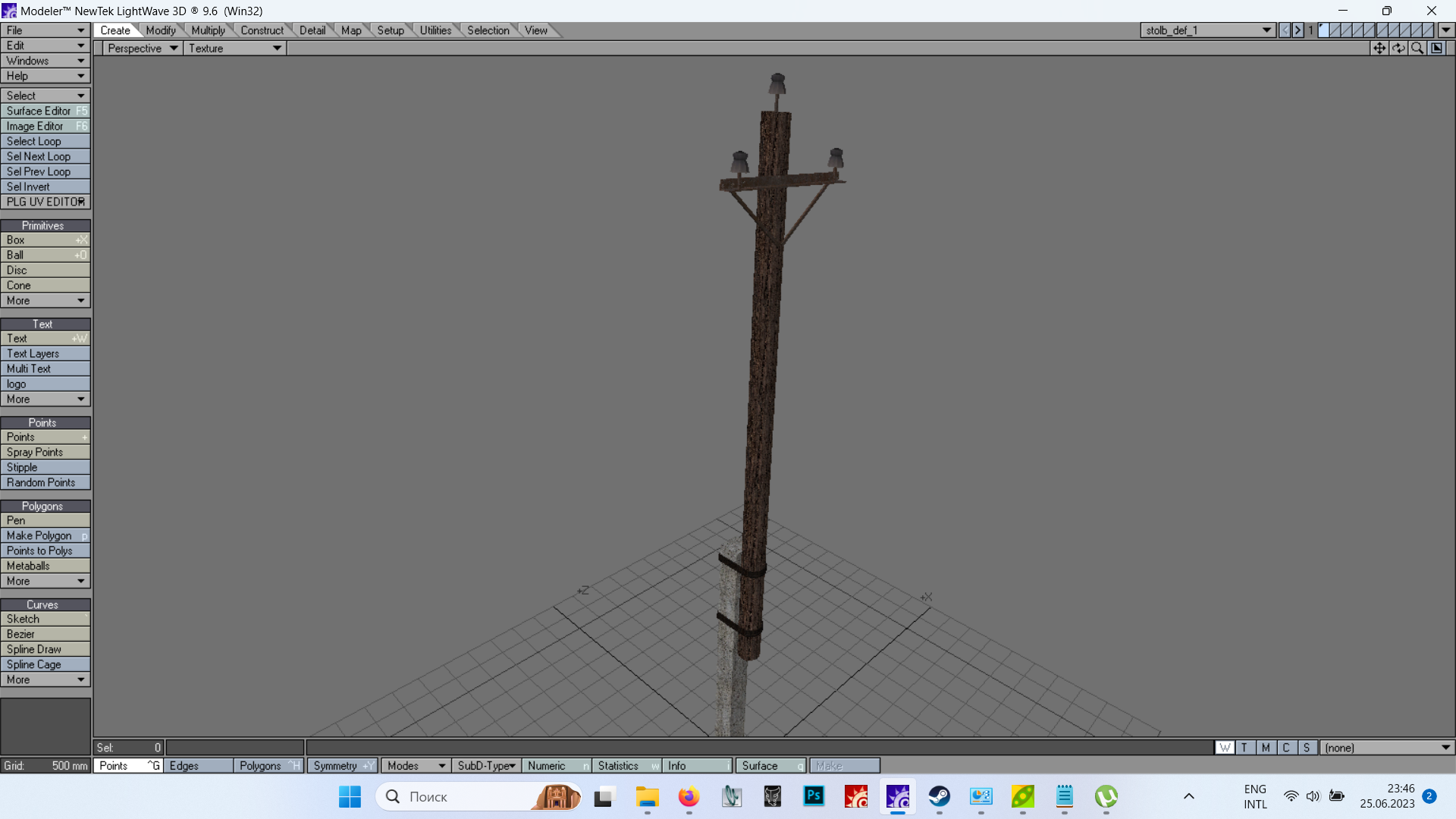Open the File menu
Image resolution: width=1456 pixels, height=819 pixels.
point(45,30)
